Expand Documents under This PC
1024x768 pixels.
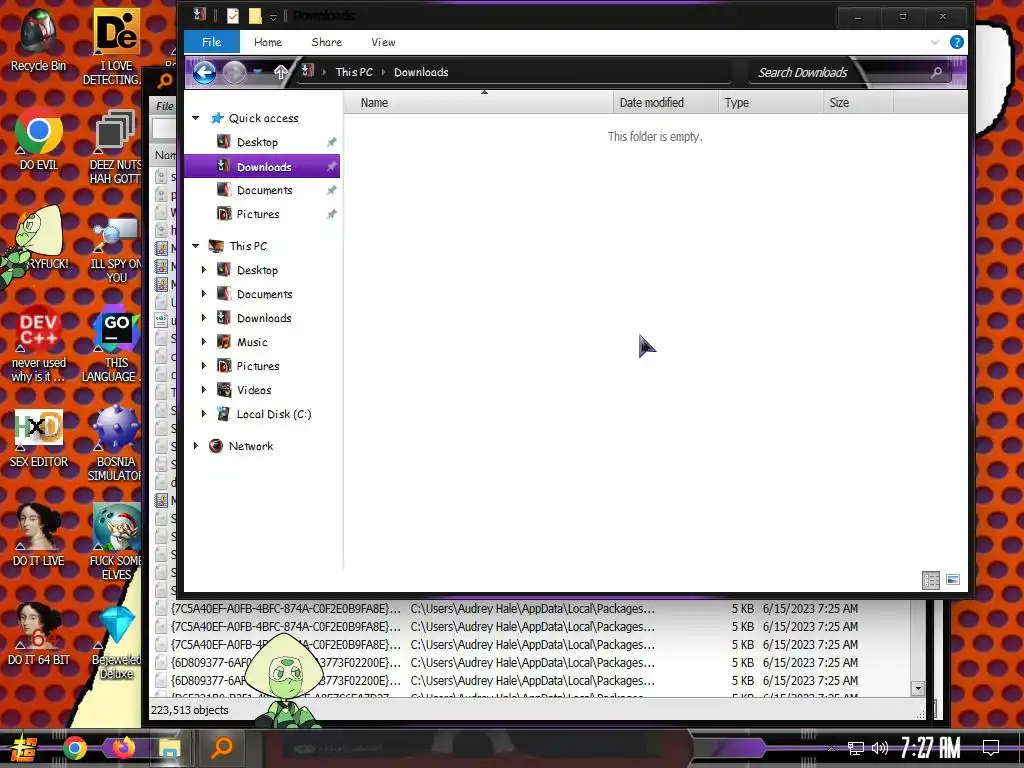point(204,294)
